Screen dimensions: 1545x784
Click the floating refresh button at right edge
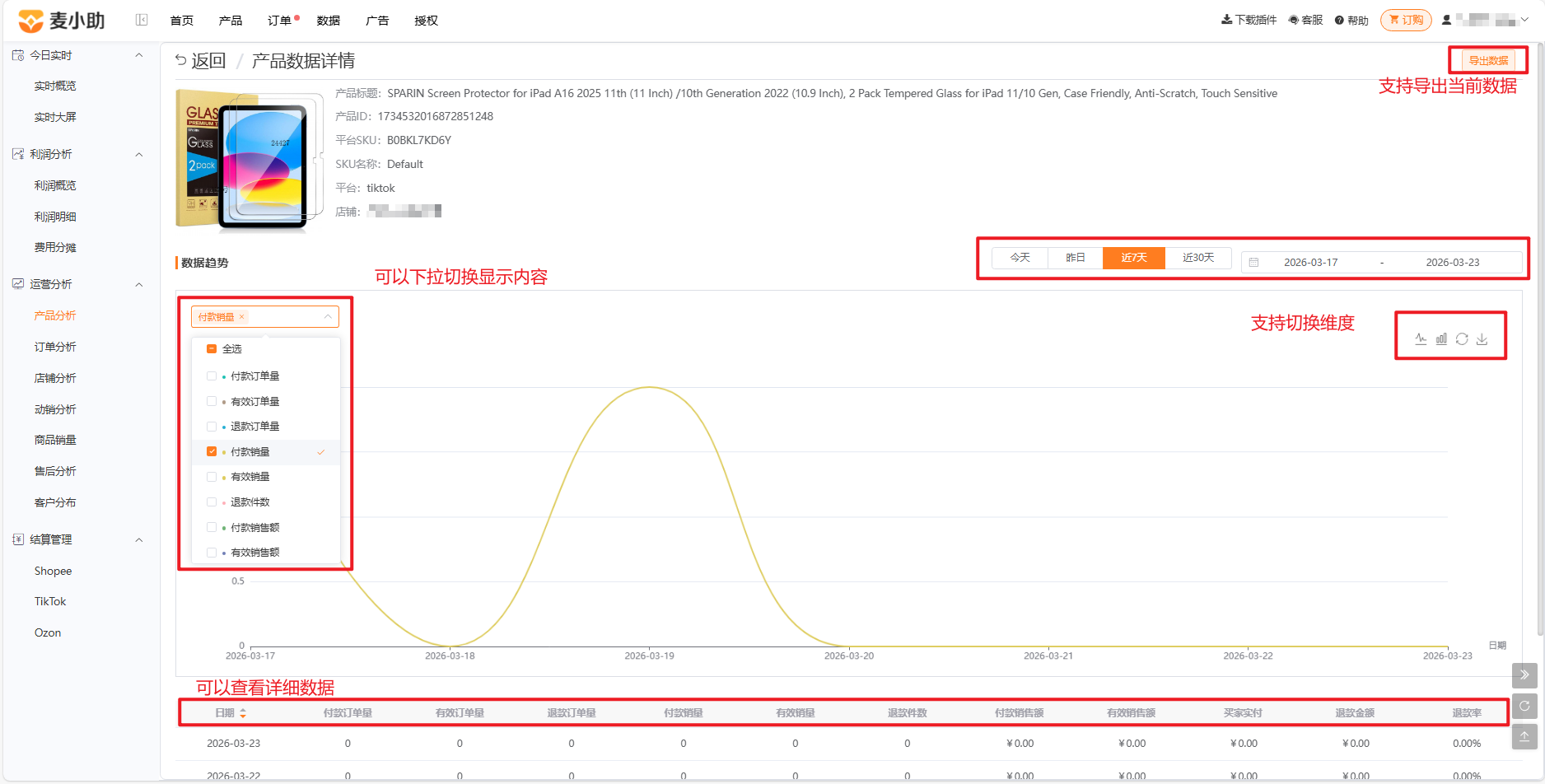pyautogui.click(x=1524, y=706)
